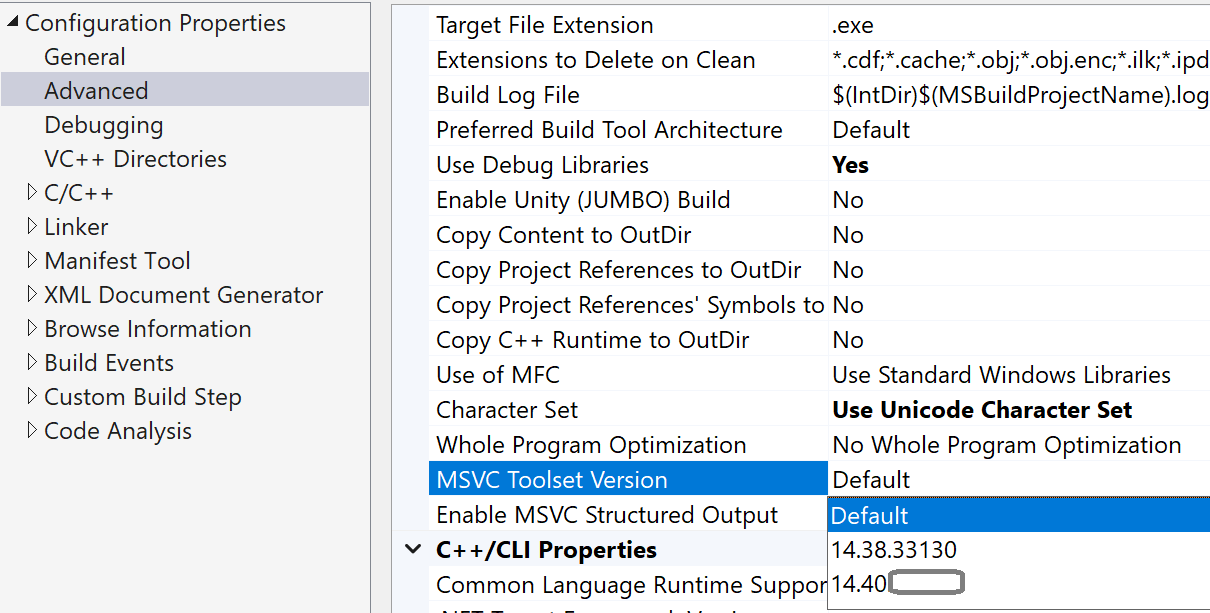
Task: Expand the C/C++ tree node
Action: click(32, 193)
